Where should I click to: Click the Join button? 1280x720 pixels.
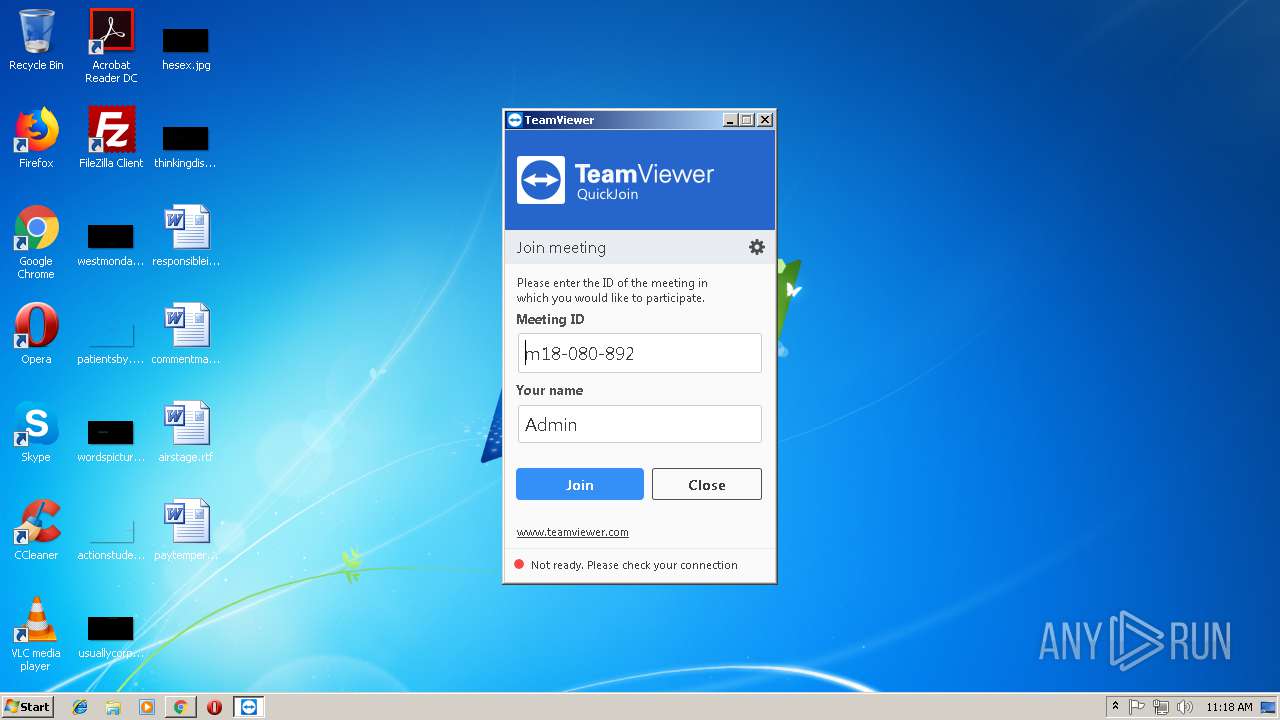[x=580, y=484]
